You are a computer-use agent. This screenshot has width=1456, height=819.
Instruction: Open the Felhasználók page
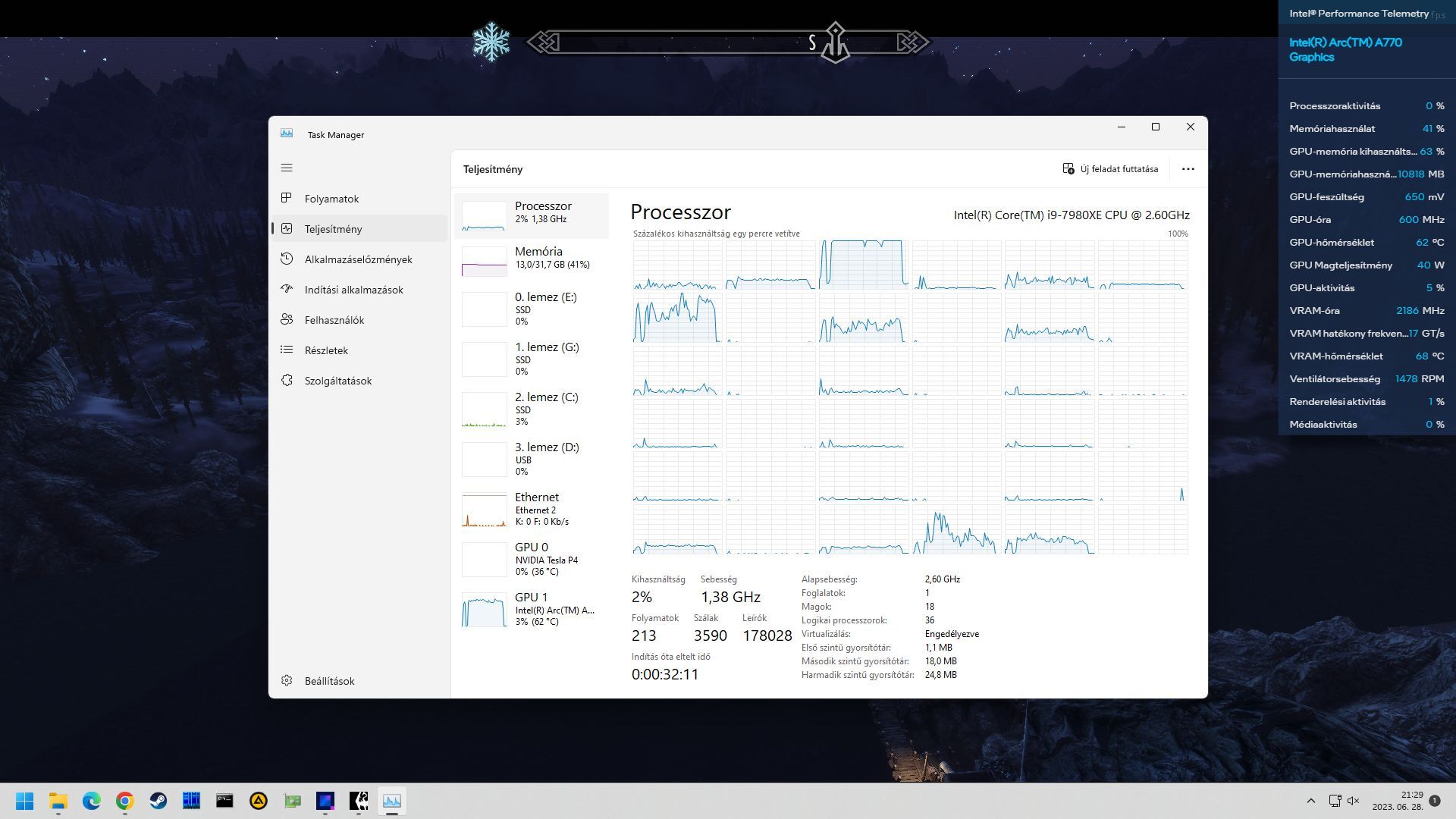pos(359,320)
